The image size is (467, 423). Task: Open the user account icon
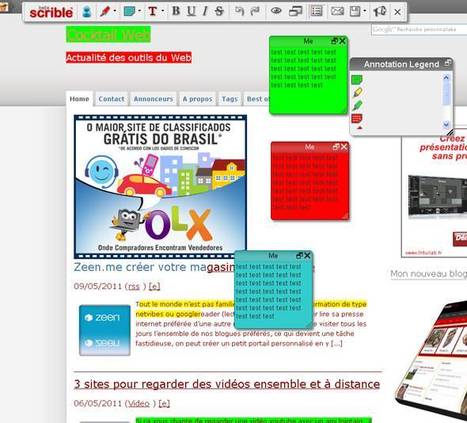87,12
